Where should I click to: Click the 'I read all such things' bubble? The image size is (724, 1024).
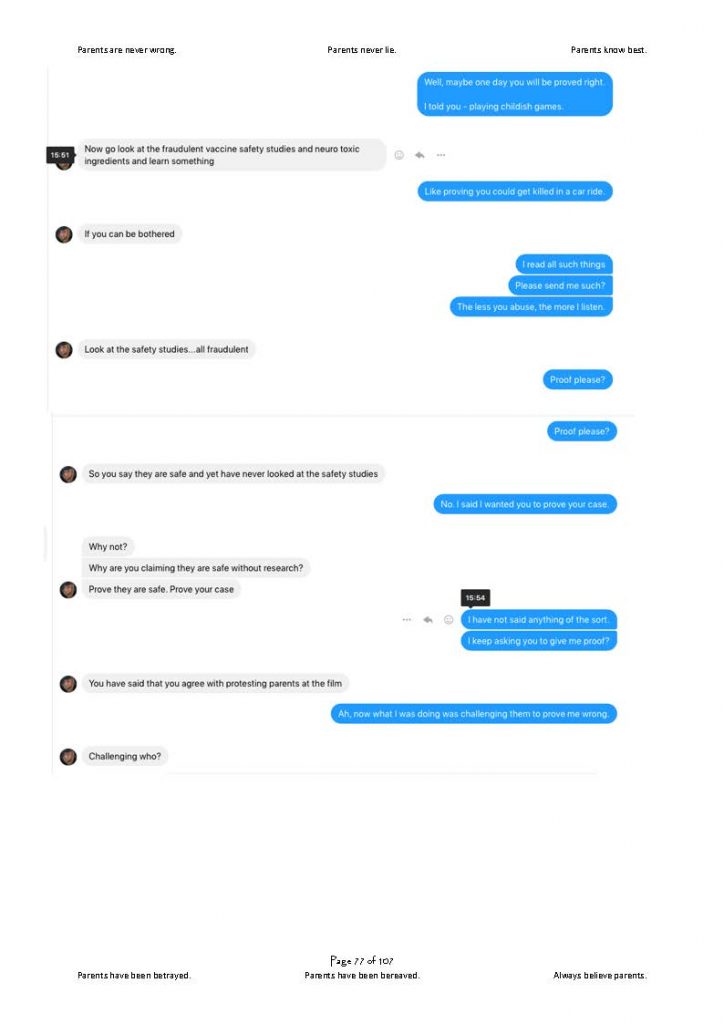point(564,264)
